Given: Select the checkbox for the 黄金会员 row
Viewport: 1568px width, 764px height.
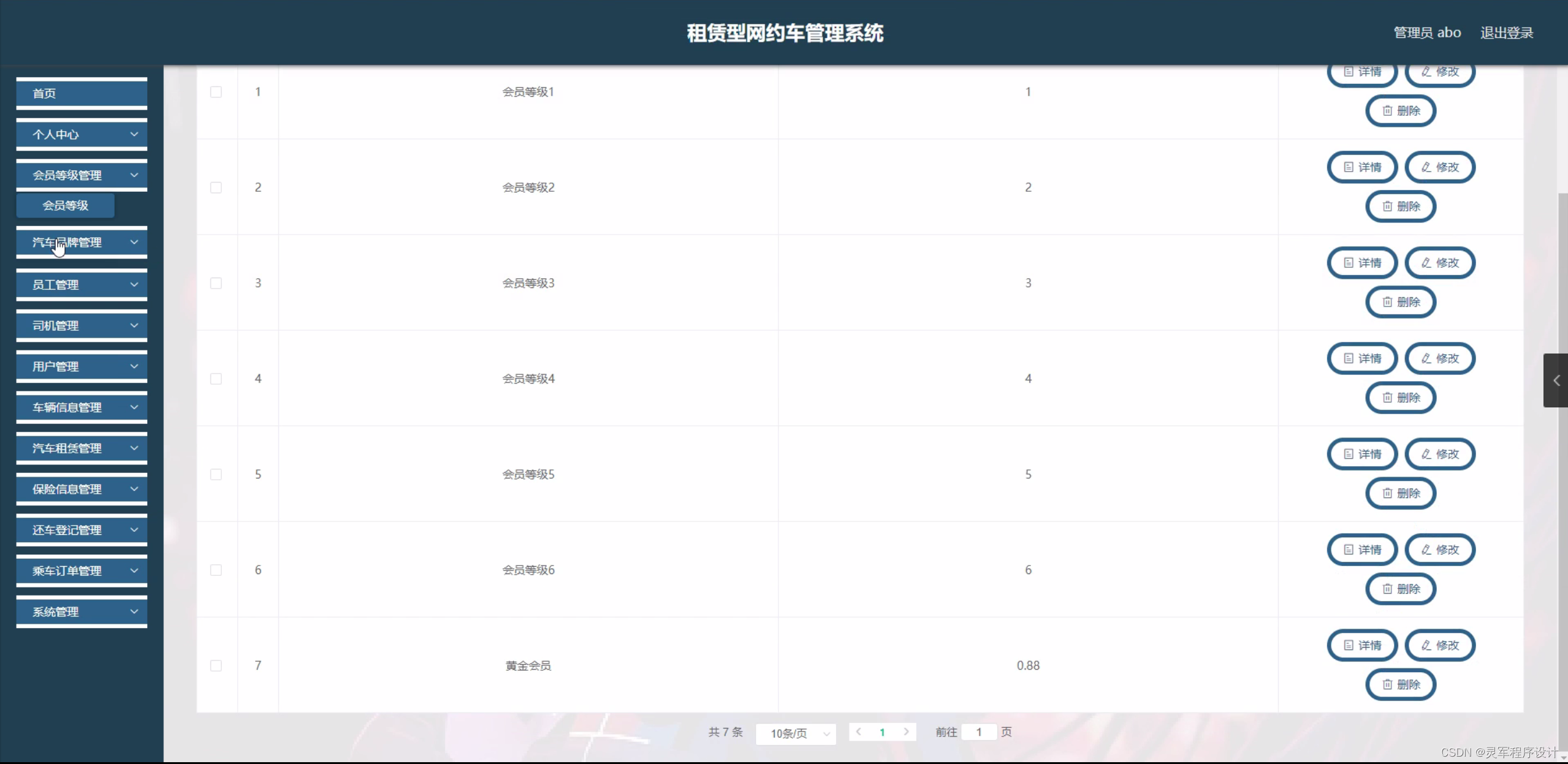Looking at the screenshot, I should [216, 665].
